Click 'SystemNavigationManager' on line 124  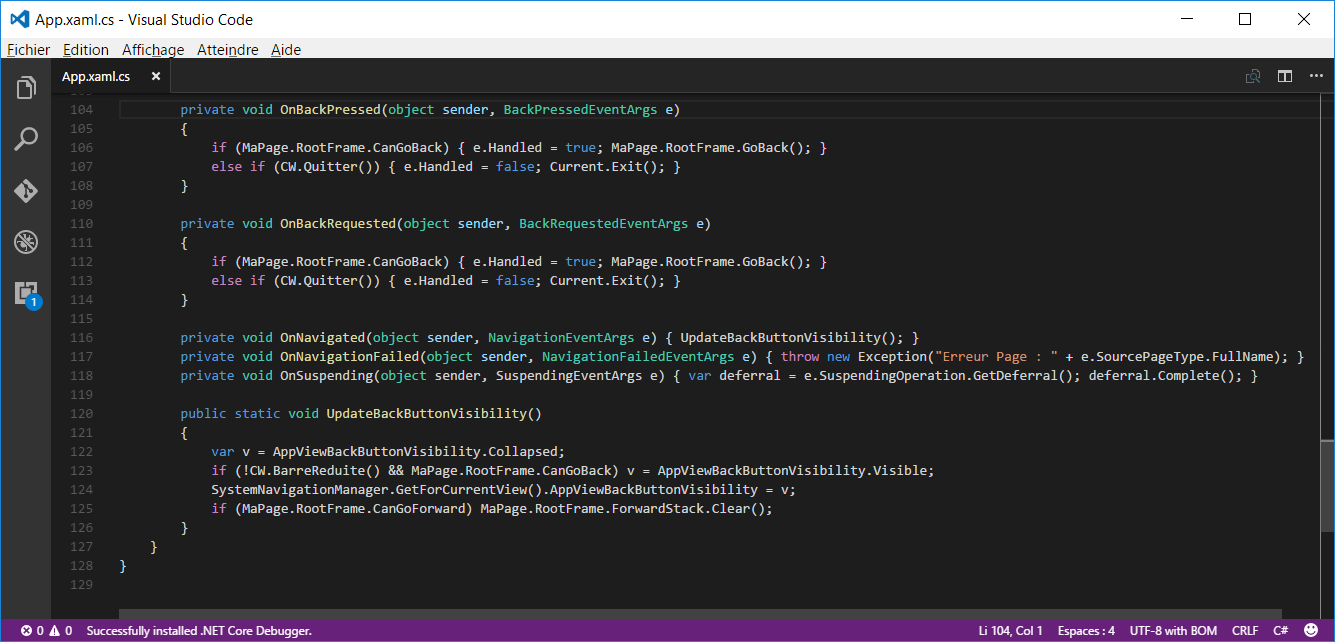click(299, 489)
